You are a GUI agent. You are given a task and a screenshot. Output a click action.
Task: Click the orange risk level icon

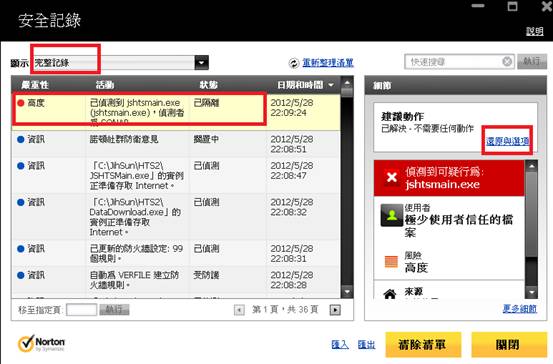[x=391, y=262]
